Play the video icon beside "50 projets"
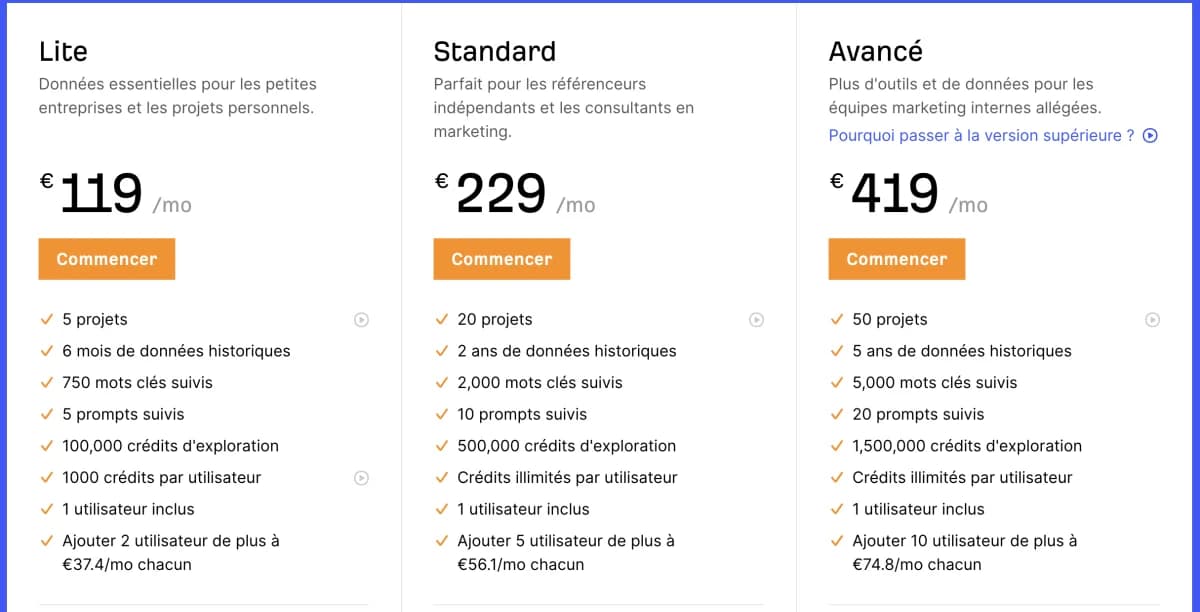 [1150, 319]
